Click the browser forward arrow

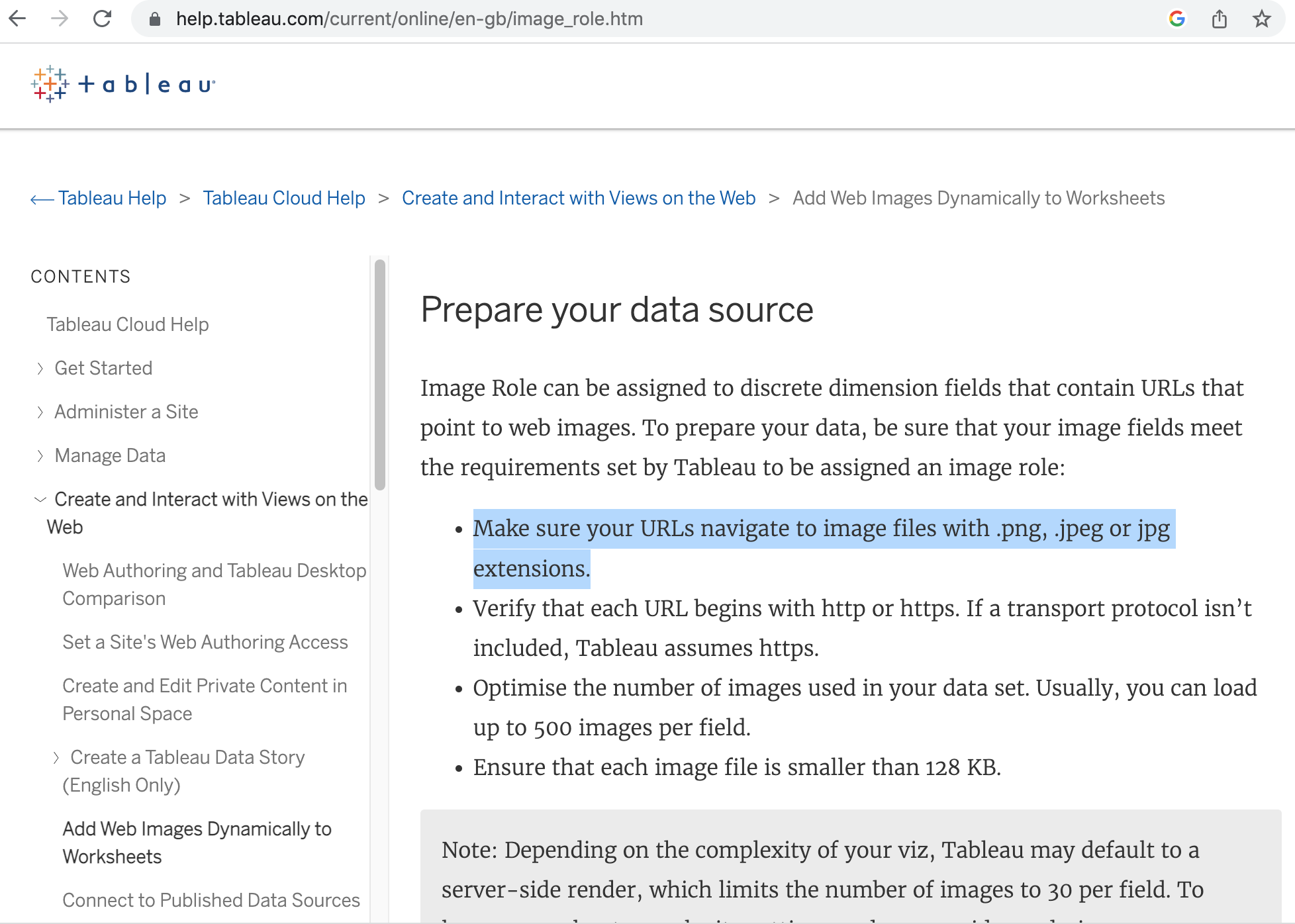[60, 19]
